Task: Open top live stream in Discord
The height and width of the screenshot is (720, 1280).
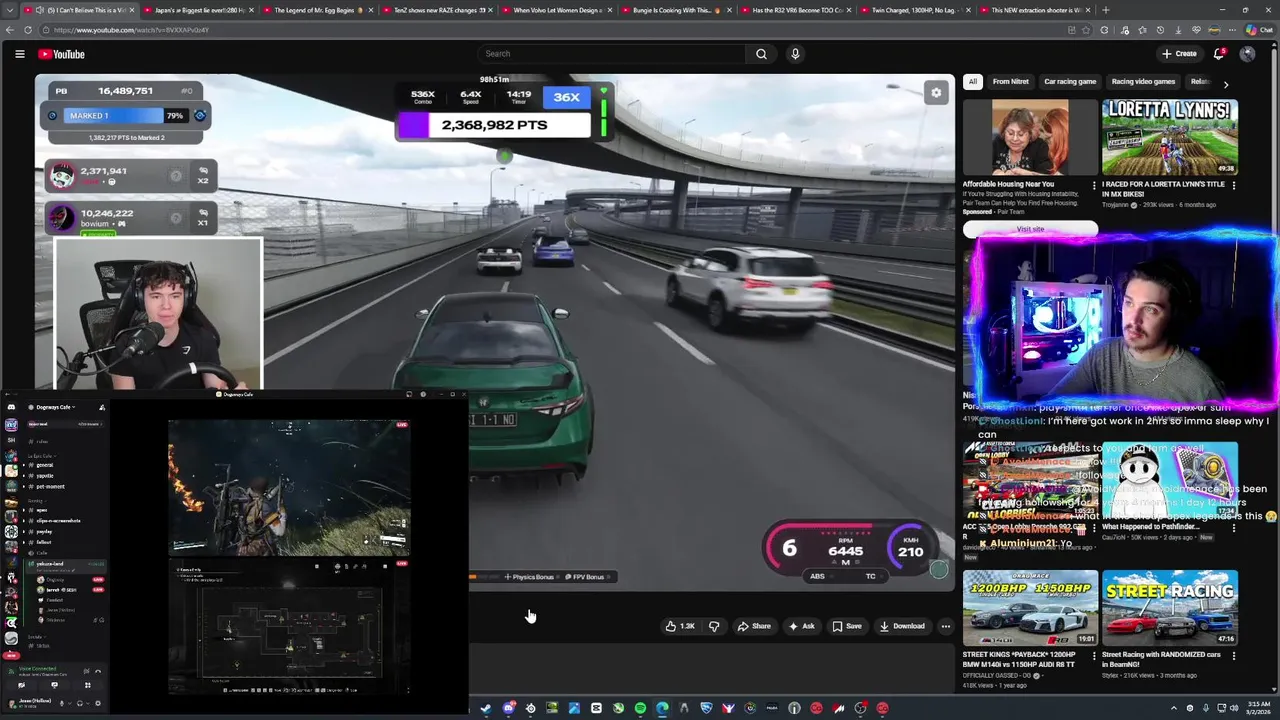Action: 289,488
